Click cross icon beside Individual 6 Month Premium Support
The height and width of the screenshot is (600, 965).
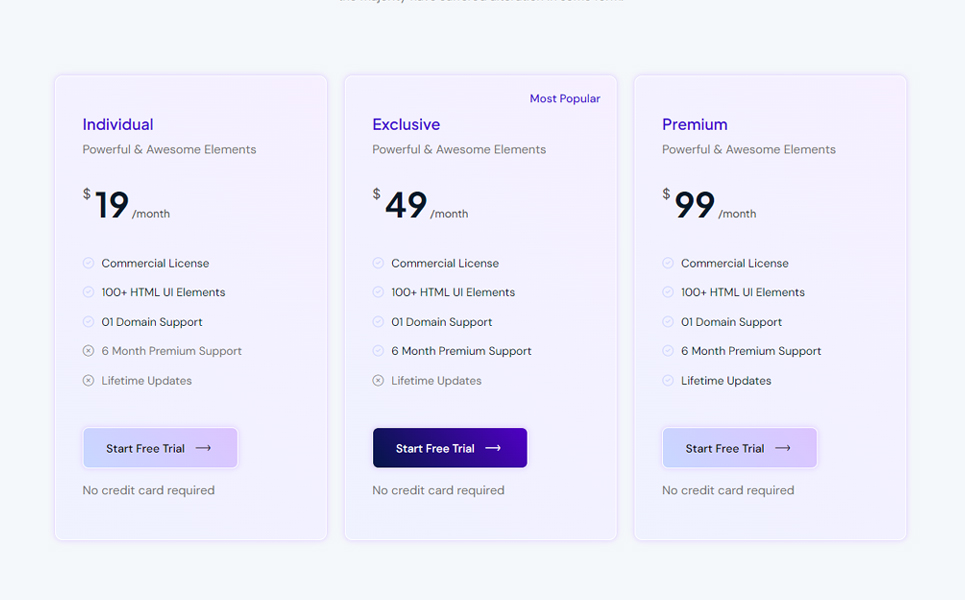pyautogui.click(x=88, y=351)
